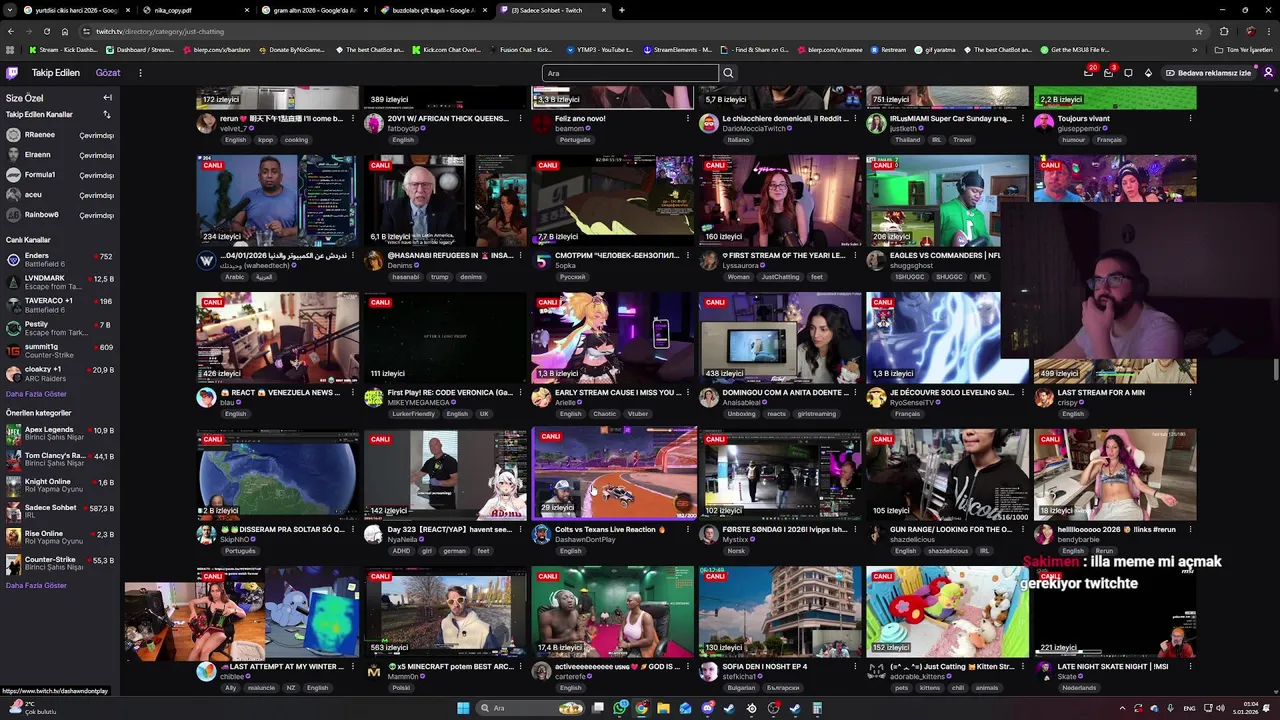Open Enders Battlefield 6 live channel

coord(60,260)
